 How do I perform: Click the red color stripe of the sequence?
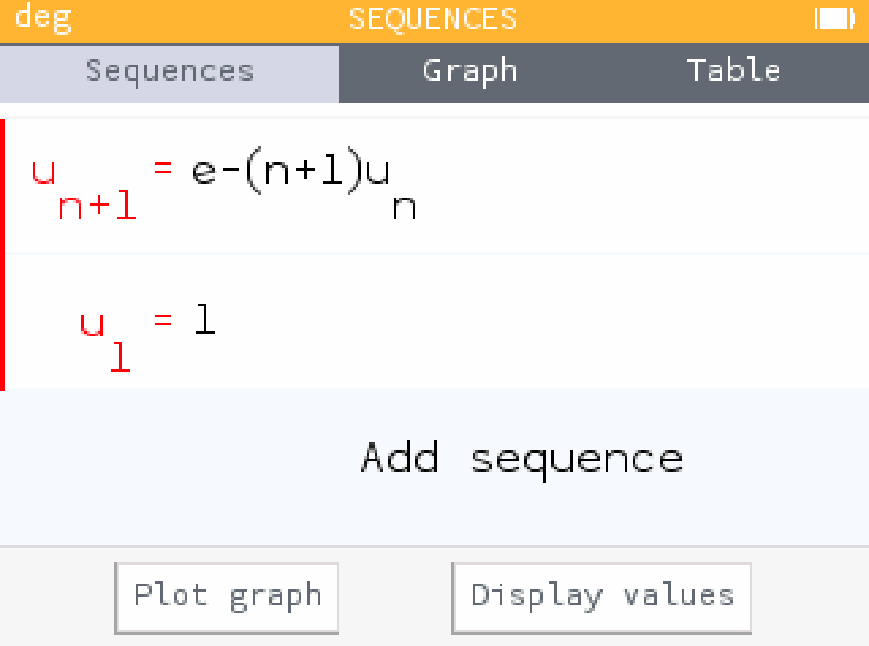coord(4,250)
